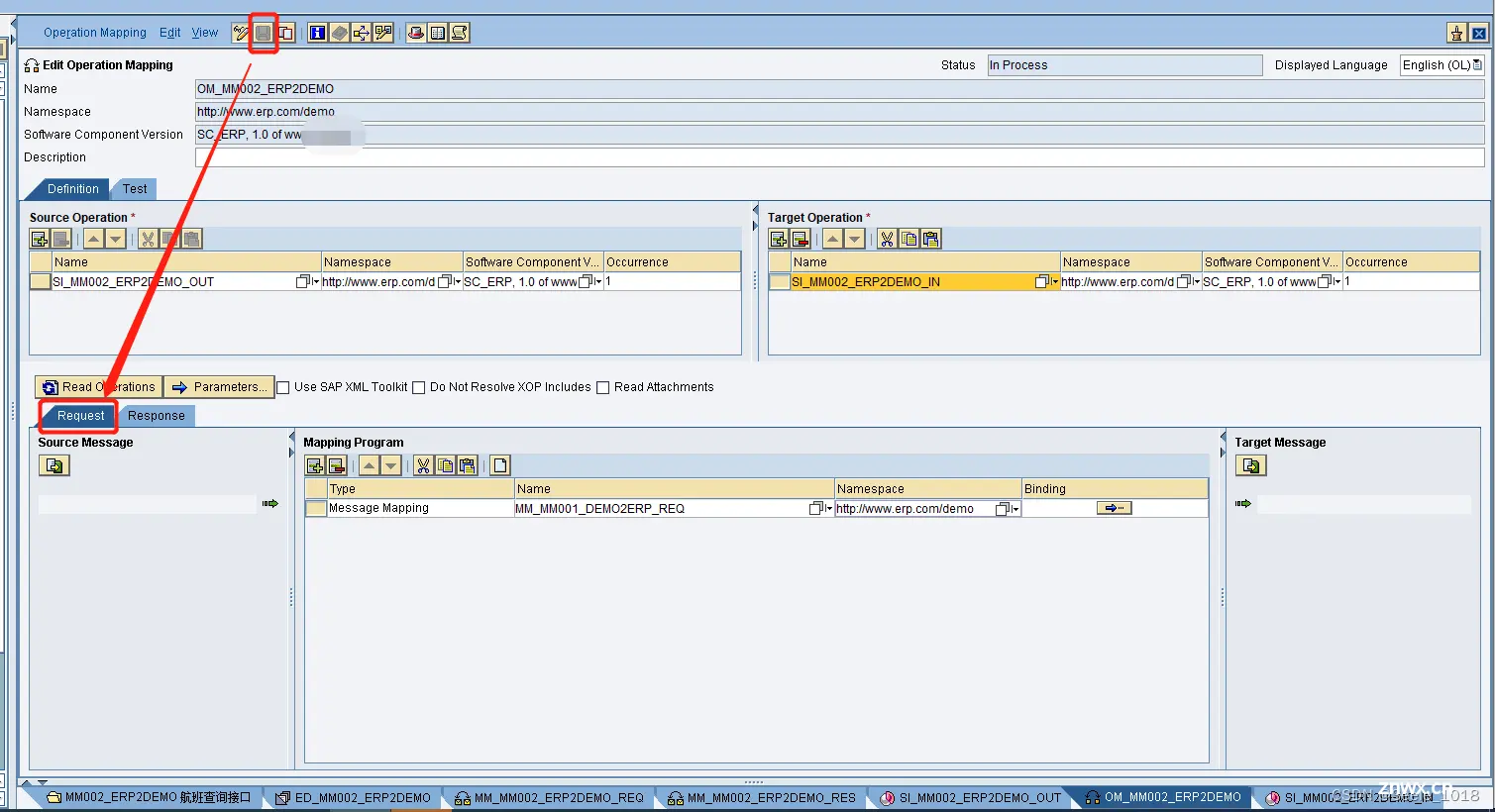1495x812 pixels.
Task: Click the paste icon in Target Operation toolbar
Action: [x=930, y=239]
